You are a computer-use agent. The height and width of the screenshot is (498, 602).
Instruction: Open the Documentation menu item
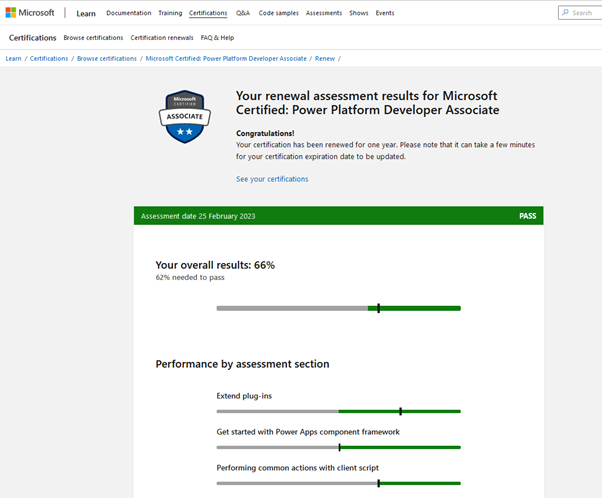click(129, 13)
